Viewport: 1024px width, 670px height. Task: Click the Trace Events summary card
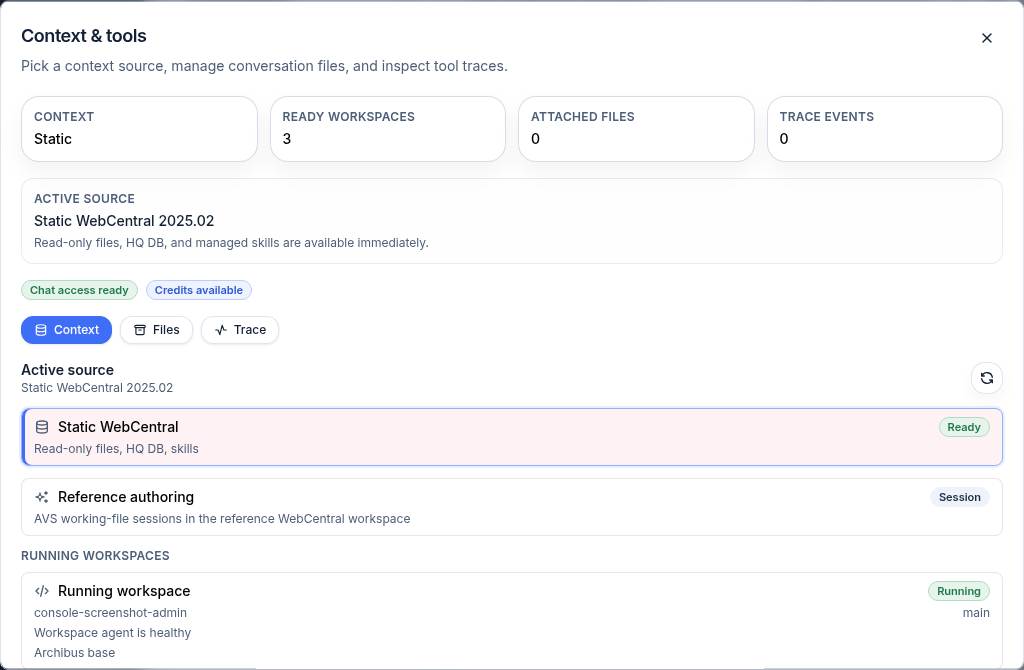pos(885,129)
